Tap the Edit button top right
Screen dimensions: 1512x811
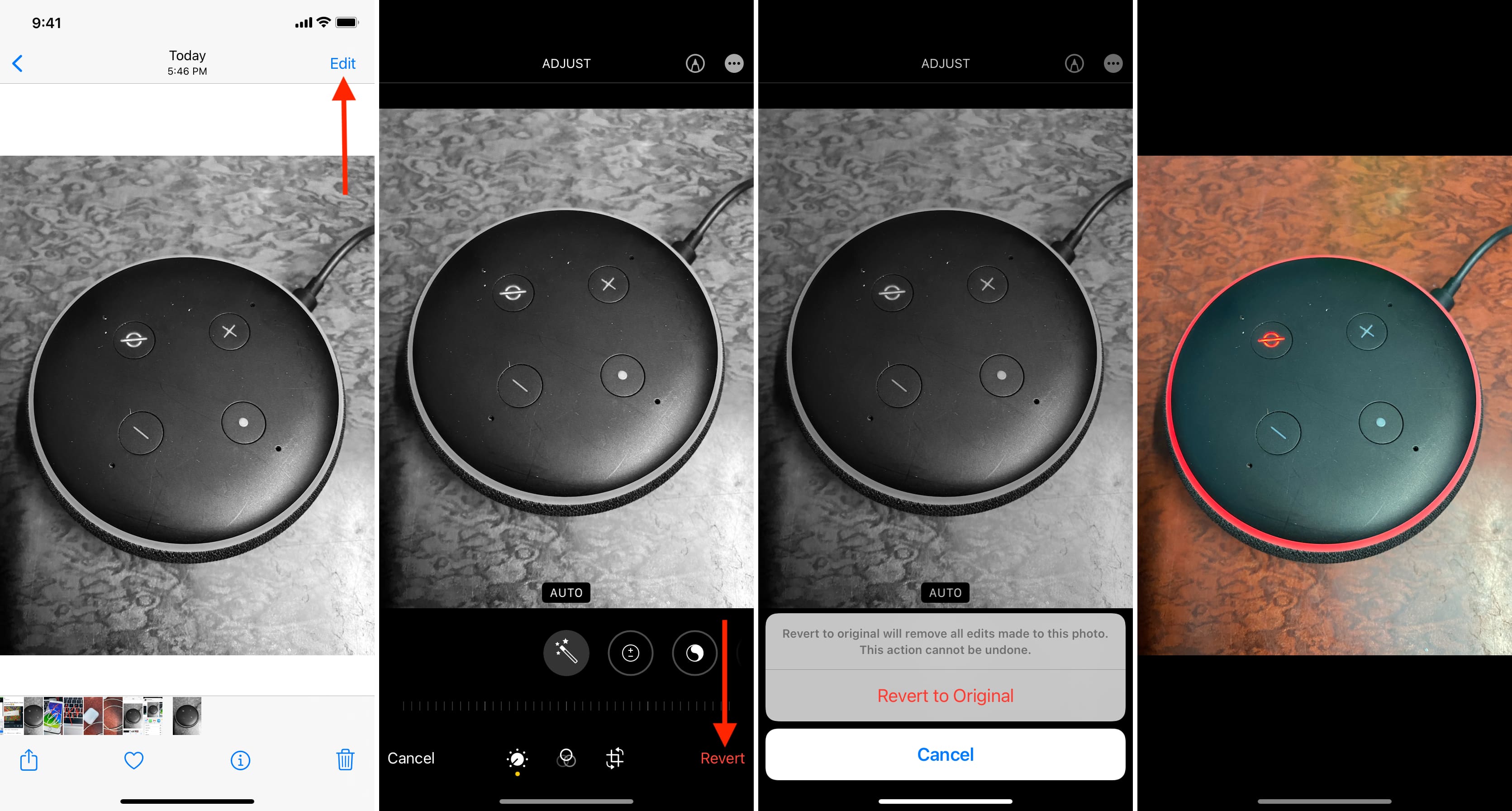344,62
